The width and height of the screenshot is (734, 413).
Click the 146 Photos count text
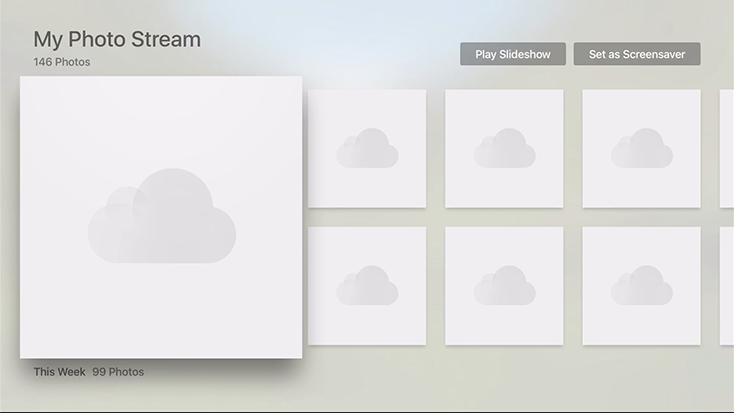coord(62,62)
